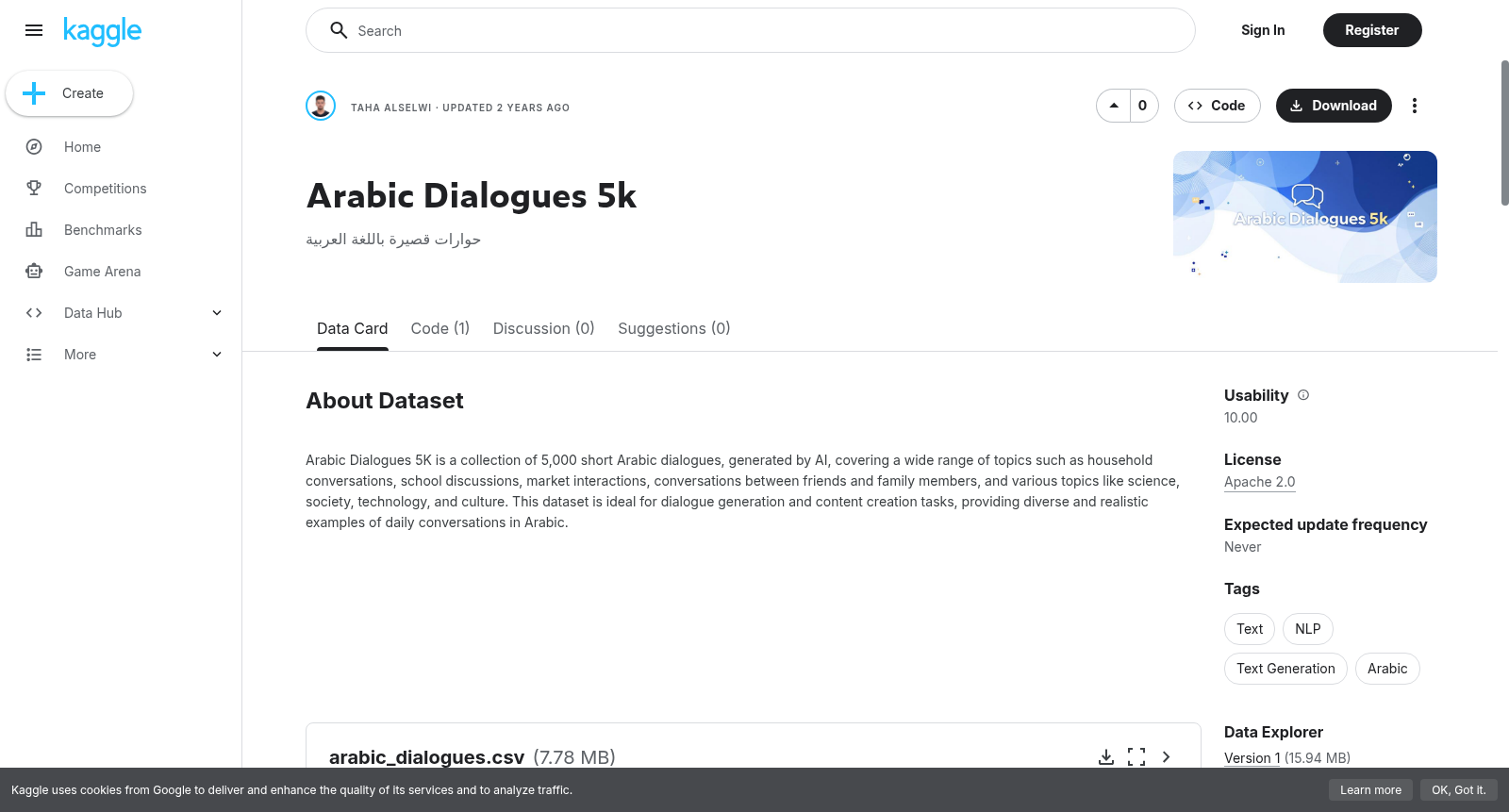Click the Data Explorer heading

(x=1273, y=732)
